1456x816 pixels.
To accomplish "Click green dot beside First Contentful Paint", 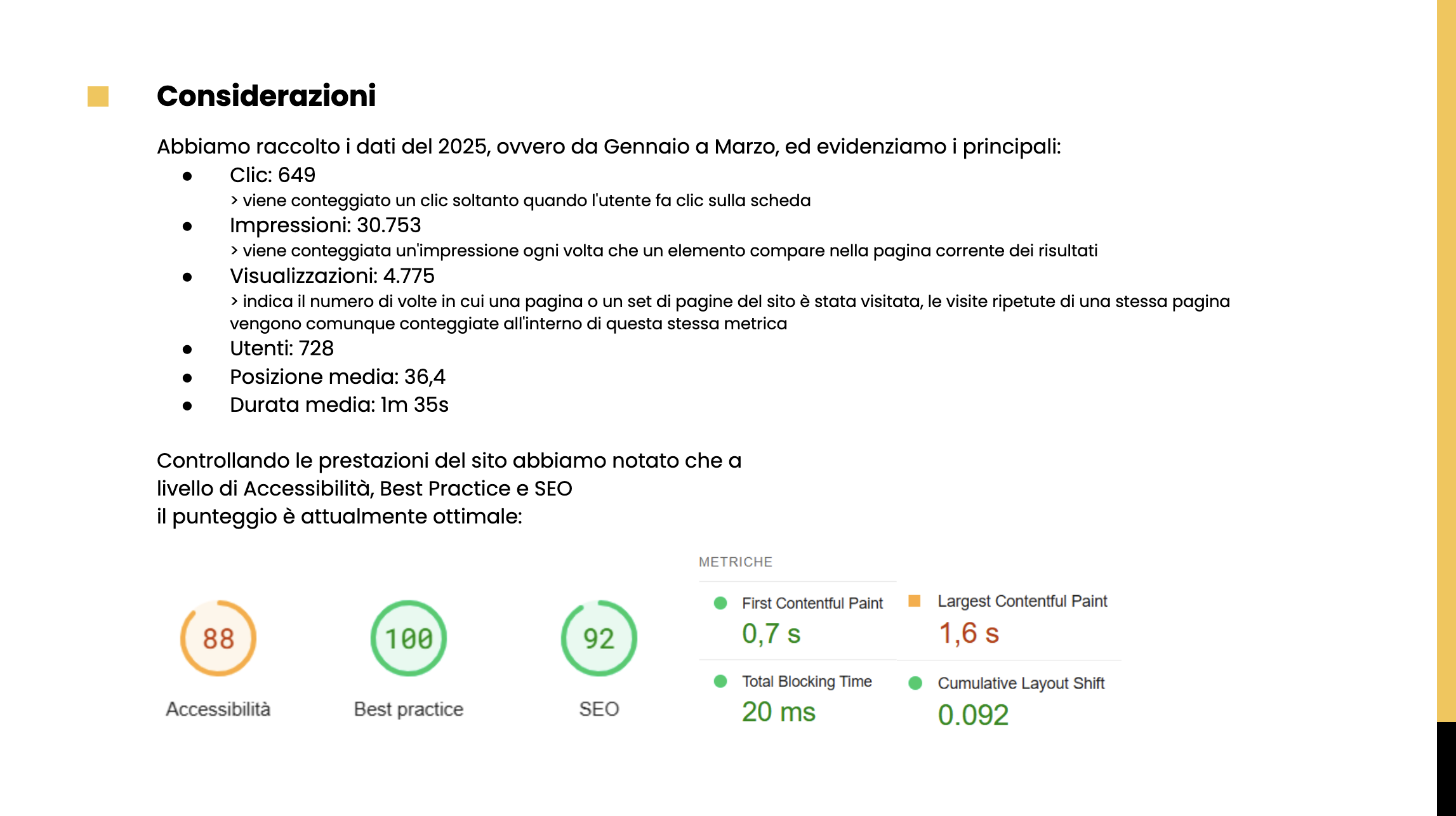I will pos(720,603).
